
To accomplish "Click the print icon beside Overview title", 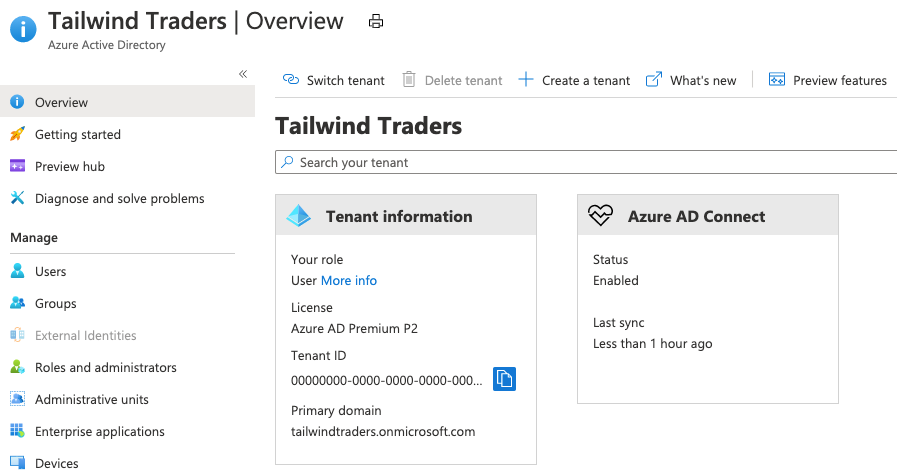I will point(376,22).
